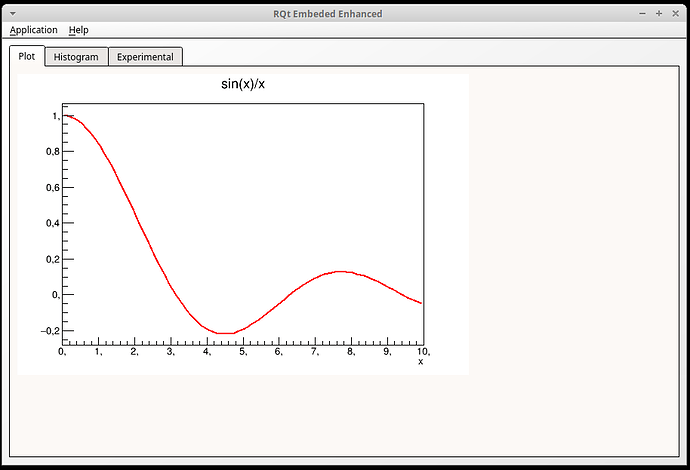Minimize the RQt Embeded Enhanced window

point(642,13)
